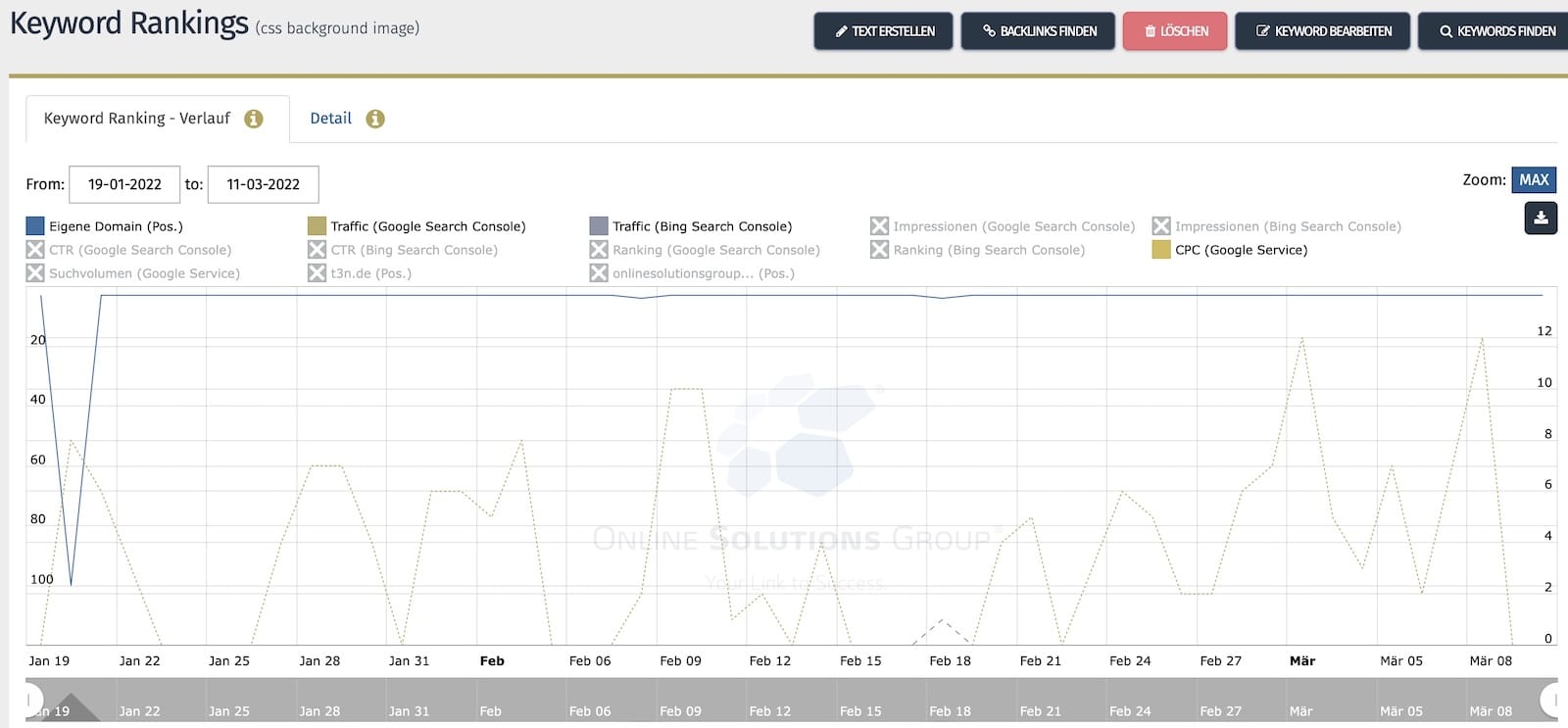Open Keywords Finden search
The image size is (1568, 728).
pos(1495,31)
